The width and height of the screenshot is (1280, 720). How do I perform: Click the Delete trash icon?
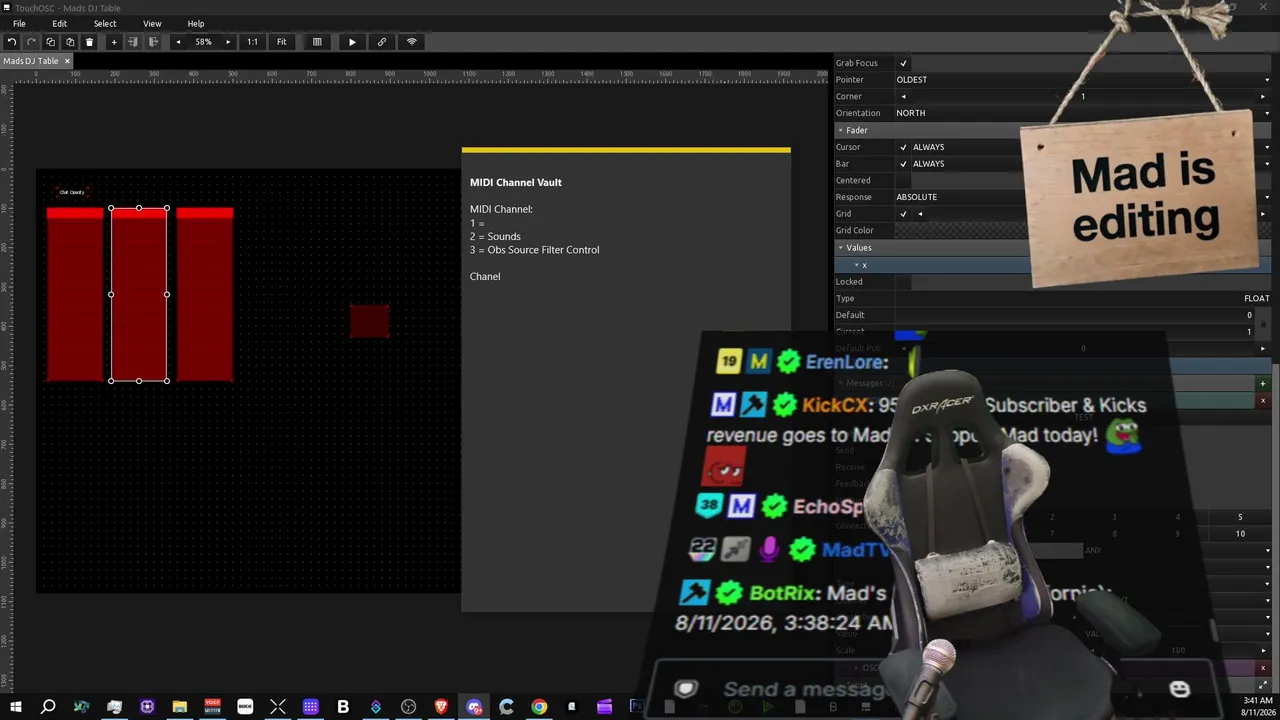89,42
